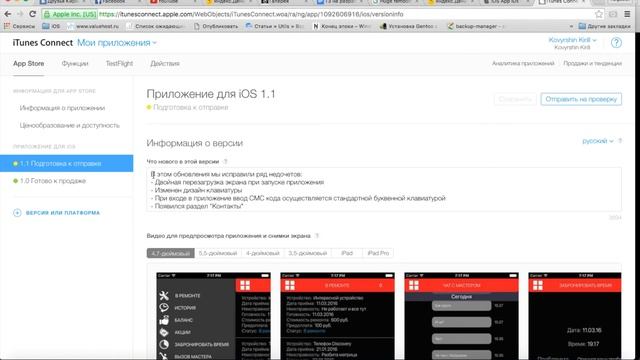The image size is (640, 360).
Task: Click Submit for Review button
Action: pyautogui.click(x=581, y=99)
